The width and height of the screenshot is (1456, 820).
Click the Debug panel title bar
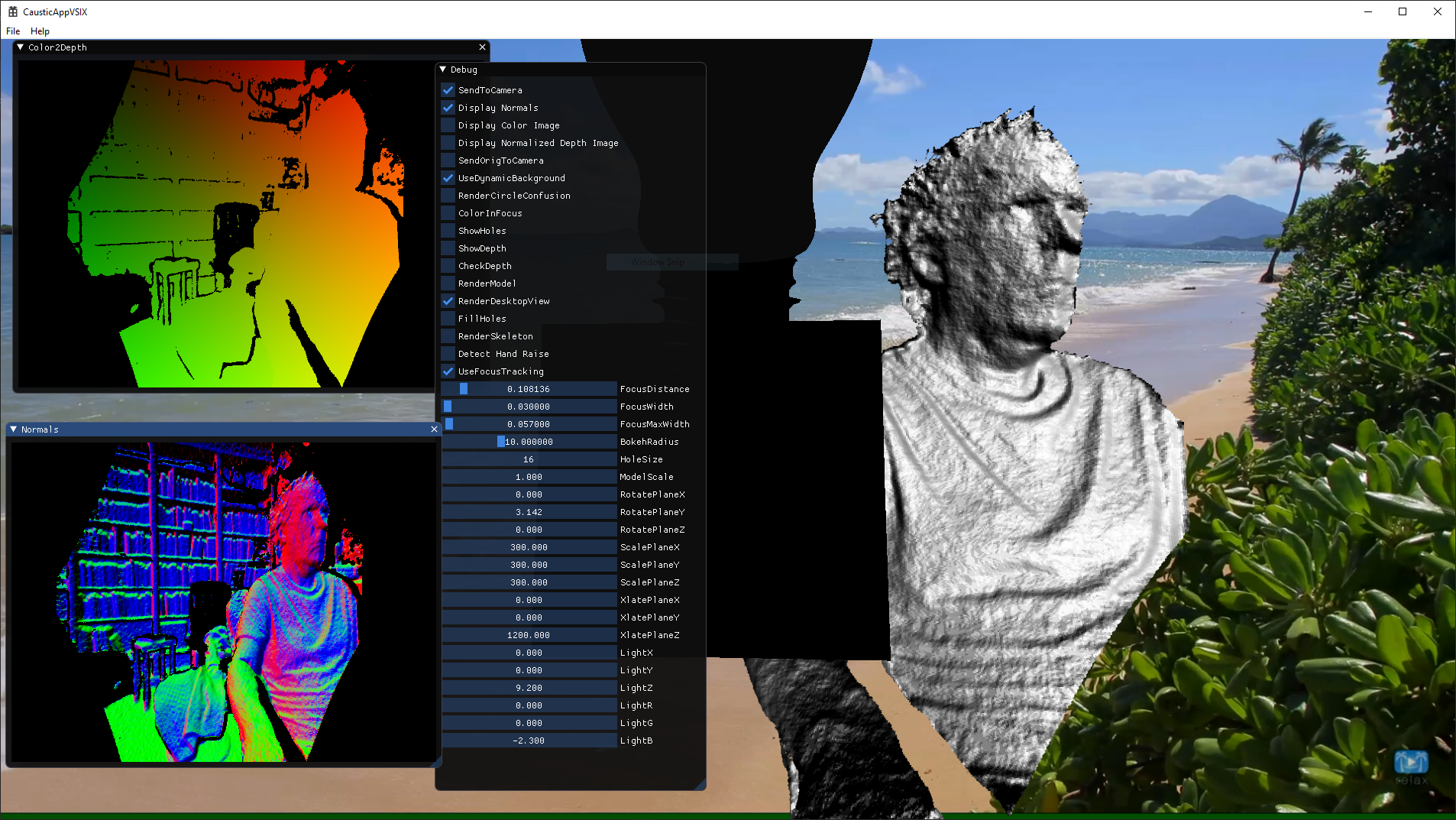click(571, 70)
